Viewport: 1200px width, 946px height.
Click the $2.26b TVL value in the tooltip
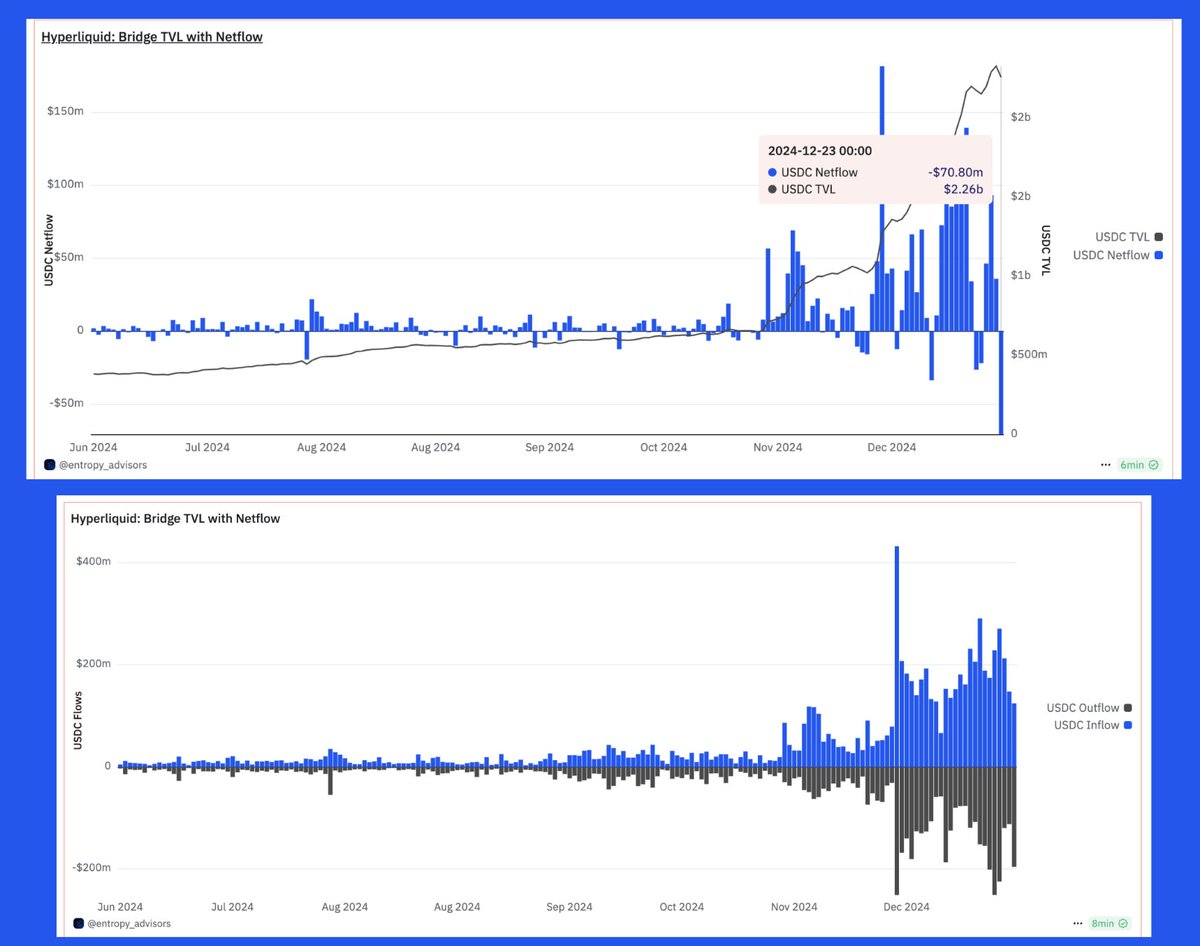pos(962,189)
